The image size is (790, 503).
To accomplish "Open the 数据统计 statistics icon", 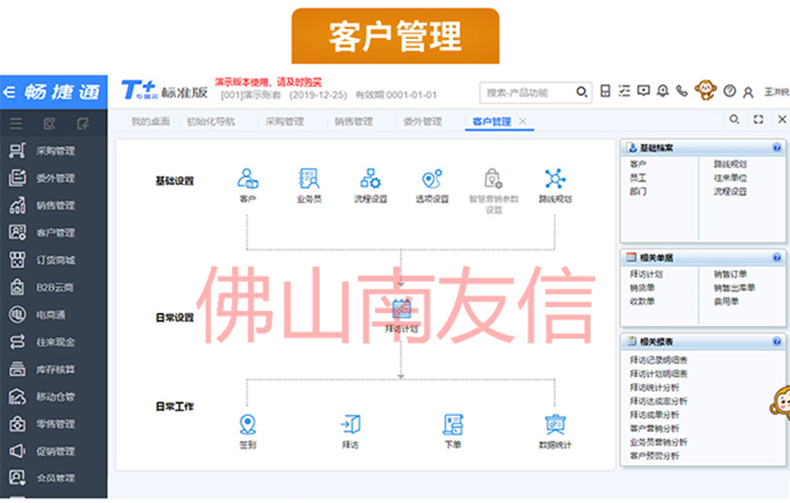I will (x=555, y=424).
